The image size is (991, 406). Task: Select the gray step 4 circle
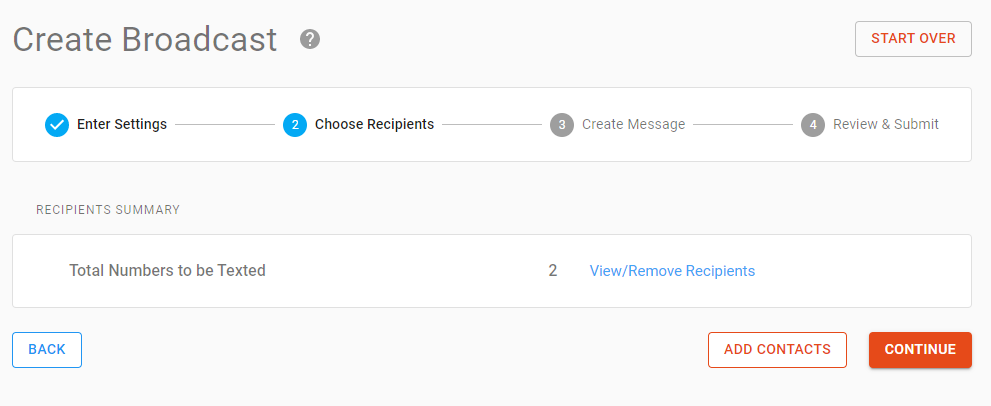(813, 125)
